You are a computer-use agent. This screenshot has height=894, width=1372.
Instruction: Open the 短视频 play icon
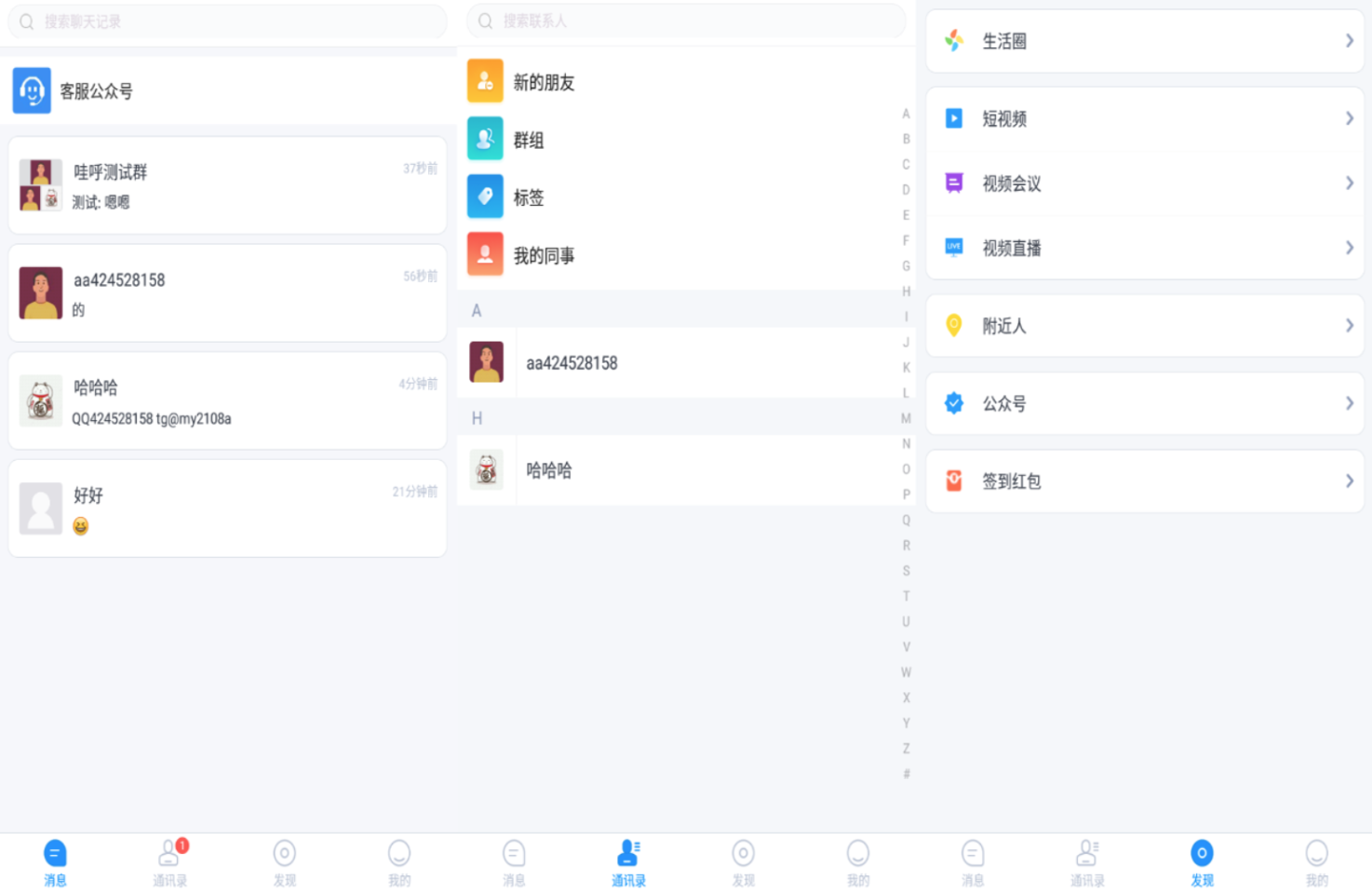954,118
